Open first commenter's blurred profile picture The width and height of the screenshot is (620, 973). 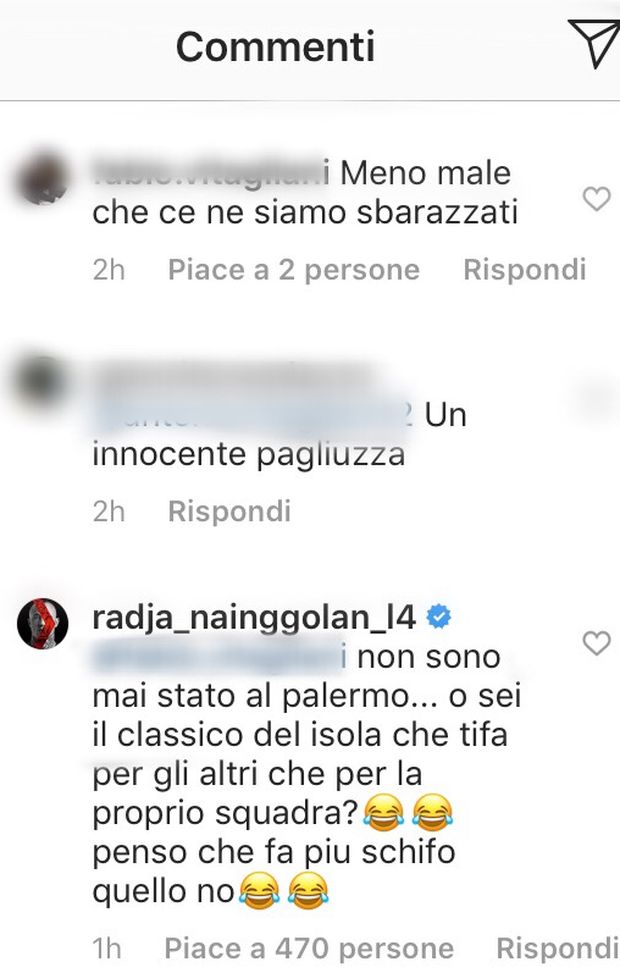42,178
